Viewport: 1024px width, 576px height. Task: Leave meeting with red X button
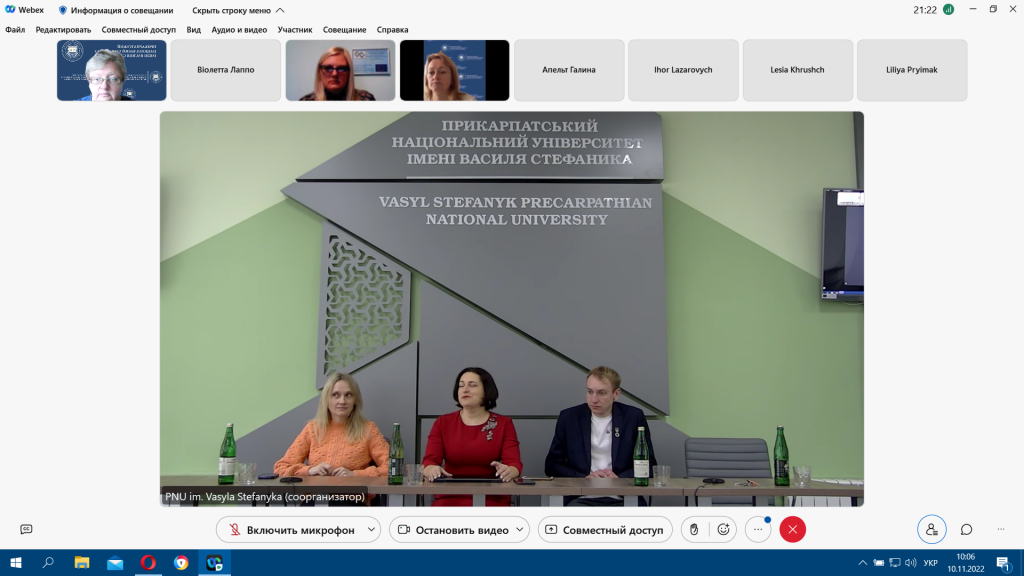point(792,530)
